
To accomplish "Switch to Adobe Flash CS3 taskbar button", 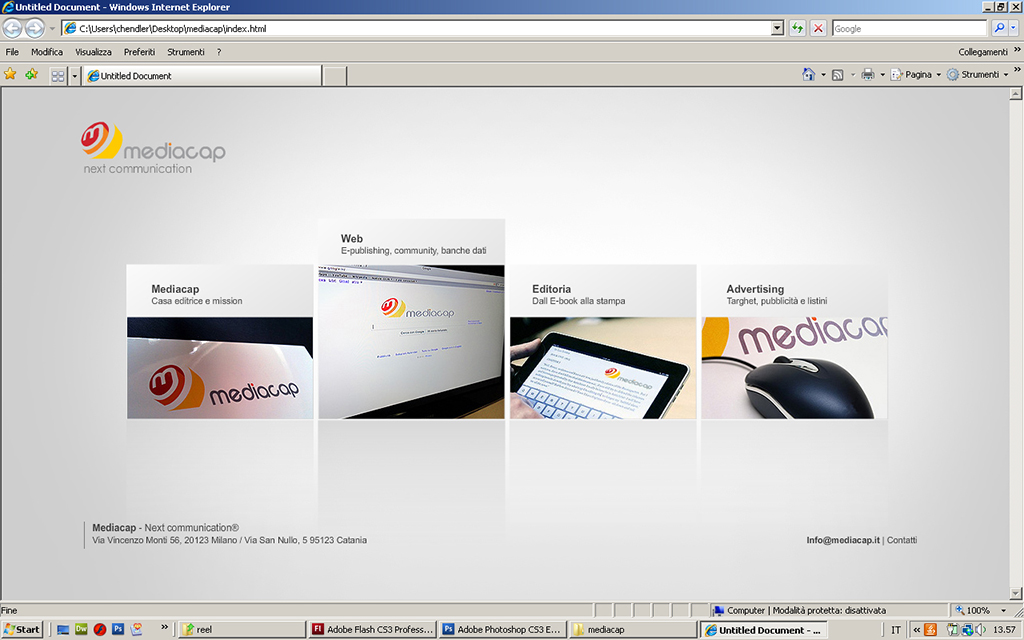I will pyautogui.click(x=372, y=630).
